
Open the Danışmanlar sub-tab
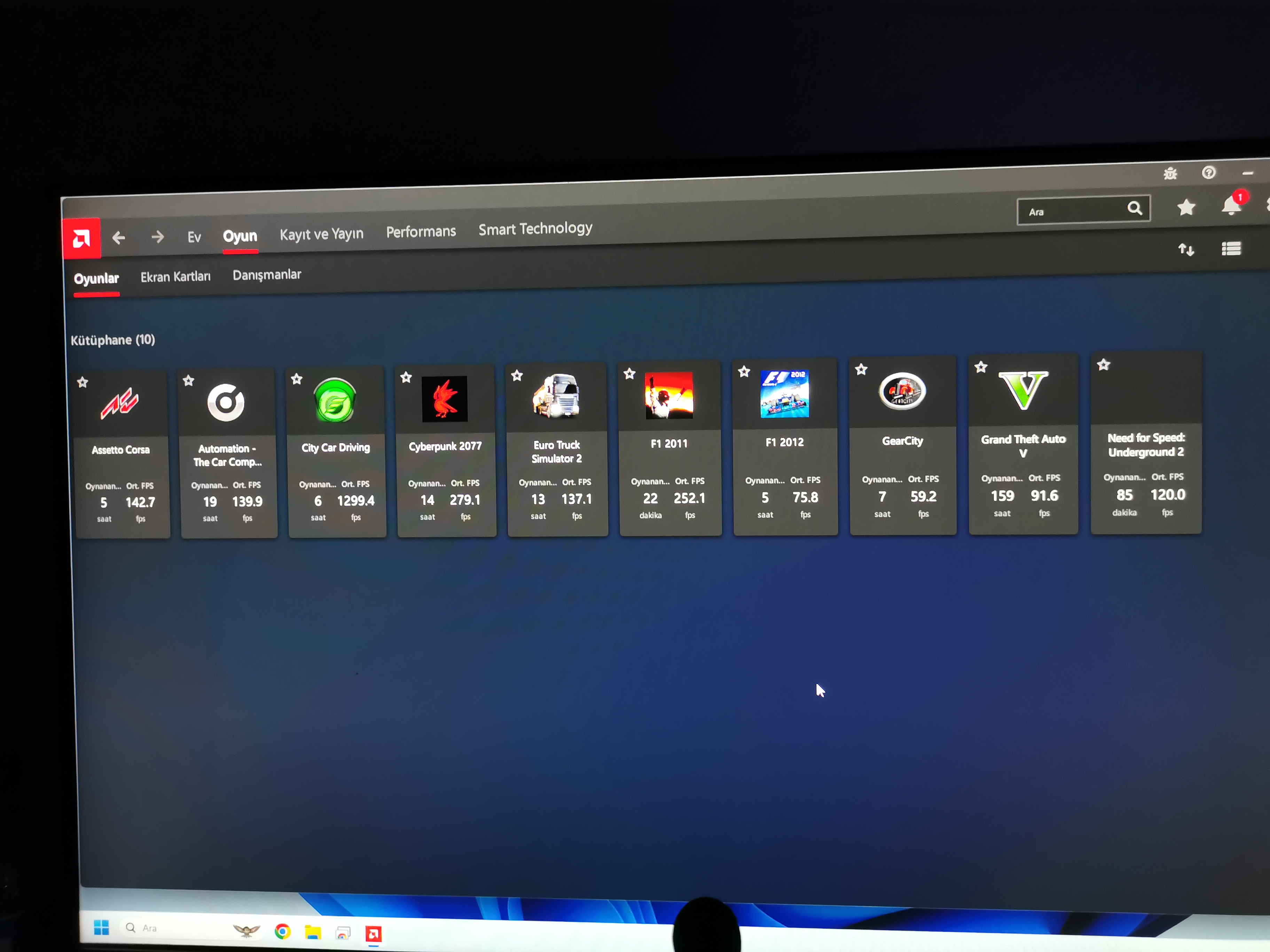(266, 275)
